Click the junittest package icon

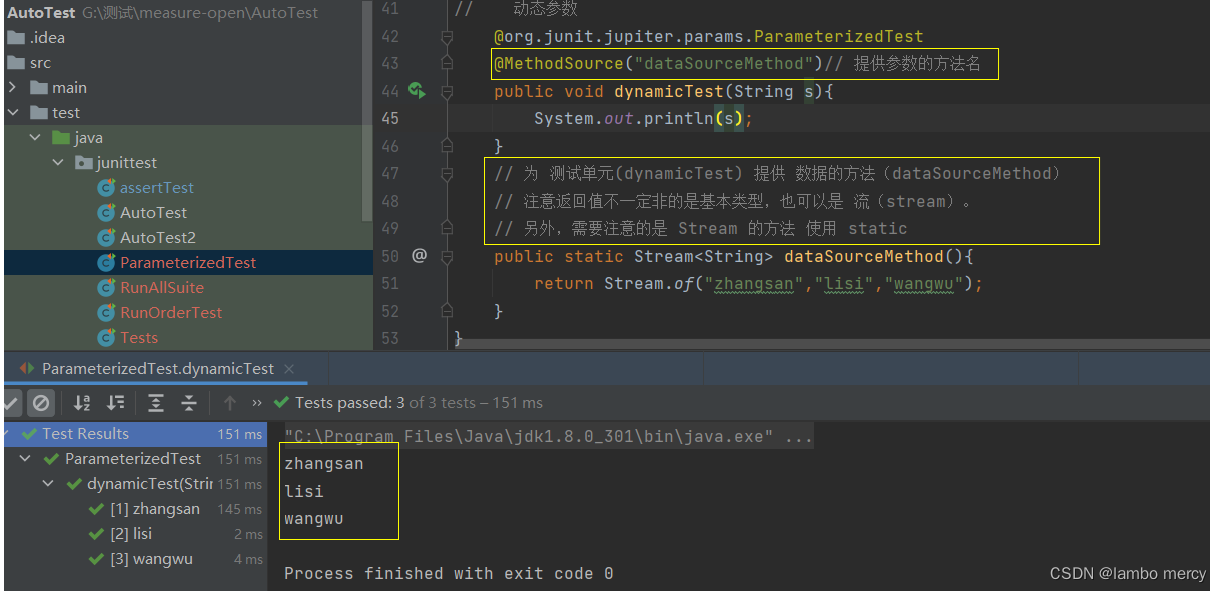84,163
